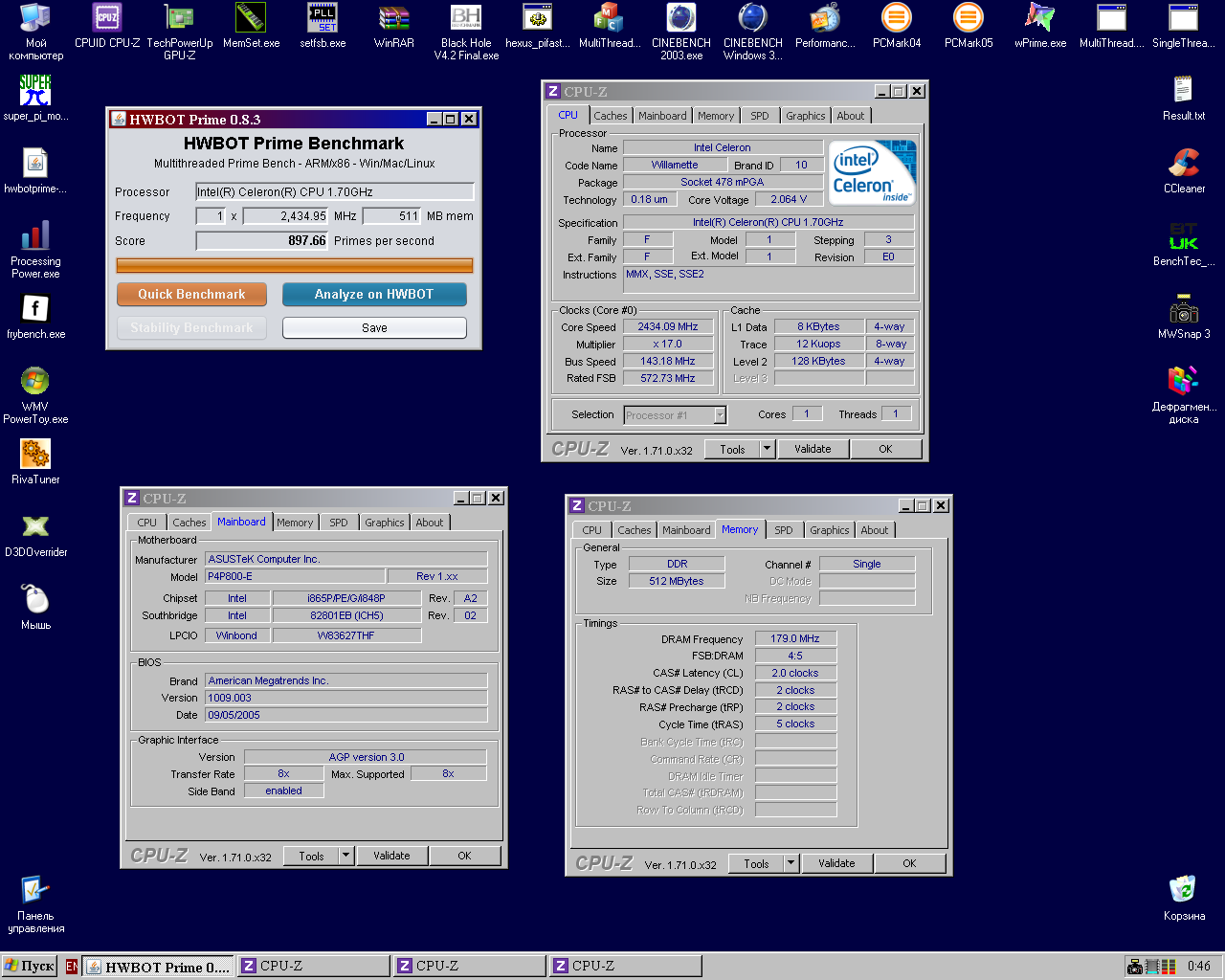1225x980 pixels.
Task: Click the Analyze on HWBOT button
Action: 374,294
